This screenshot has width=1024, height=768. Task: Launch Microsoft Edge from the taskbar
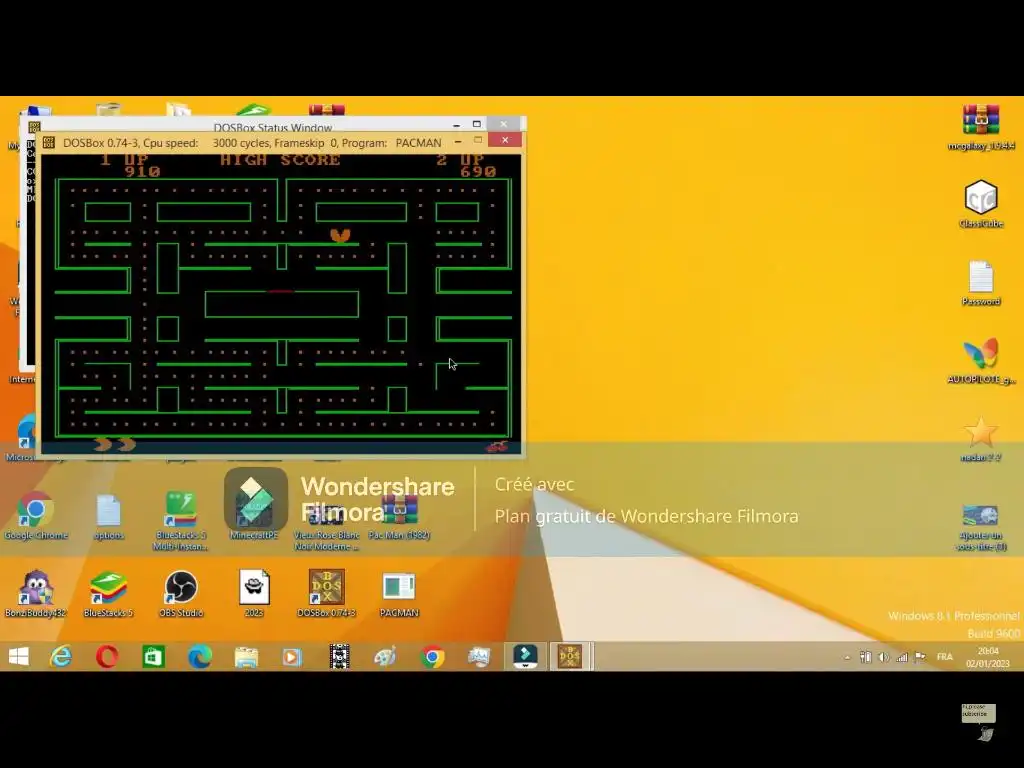click(200, 656)
